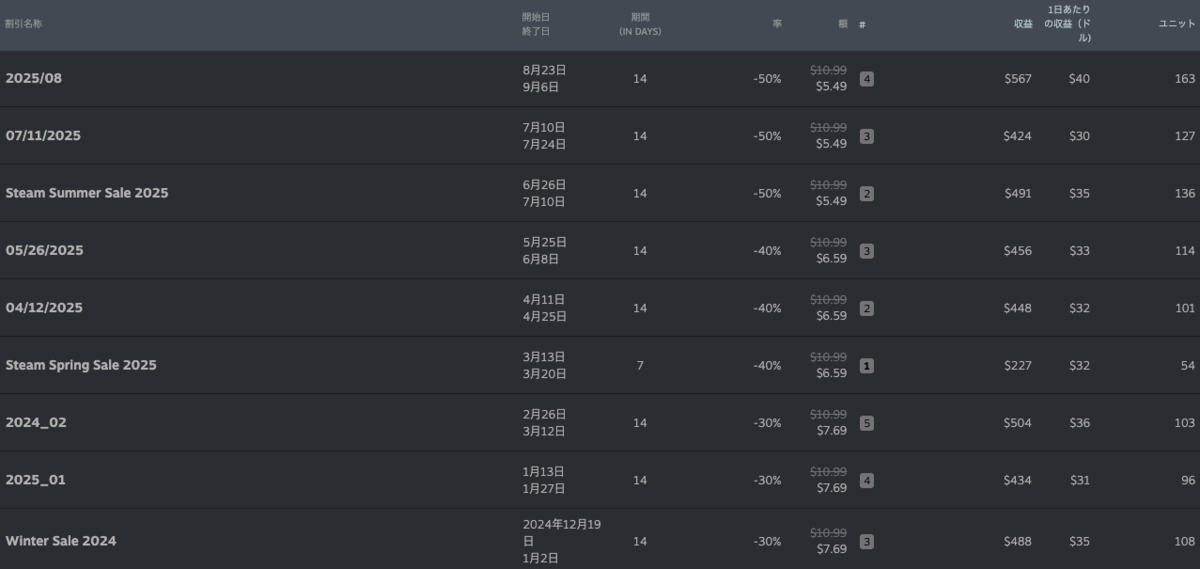Sort by the 率 column header
Screen dimensions: 1200x569
776,24
